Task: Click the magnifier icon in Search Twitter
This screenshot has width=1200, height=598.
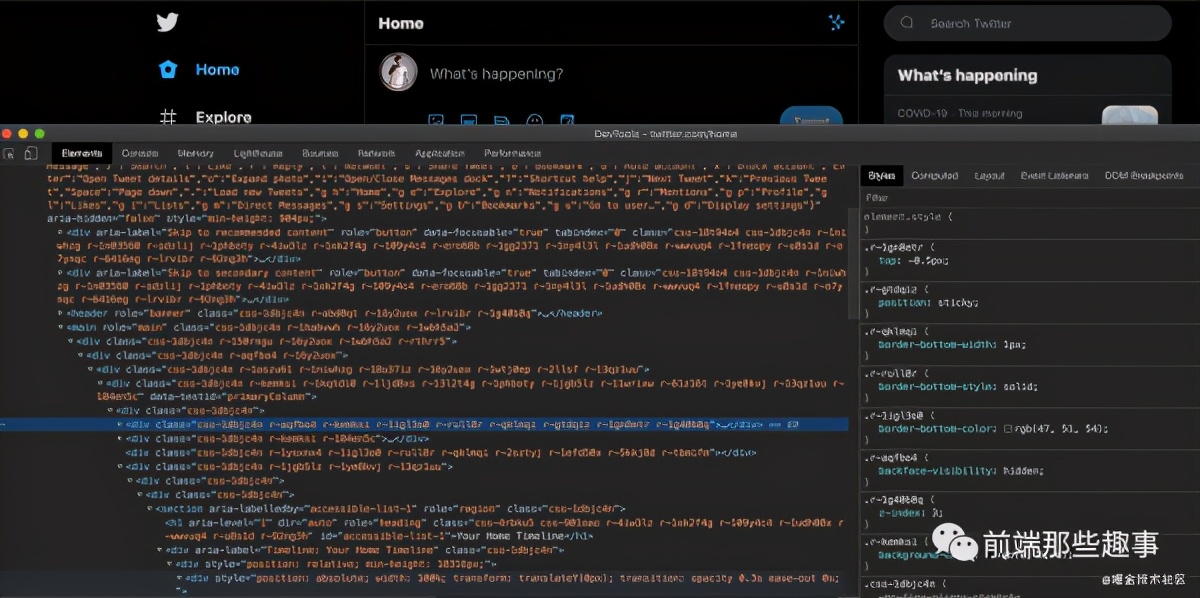Action: 906,23
